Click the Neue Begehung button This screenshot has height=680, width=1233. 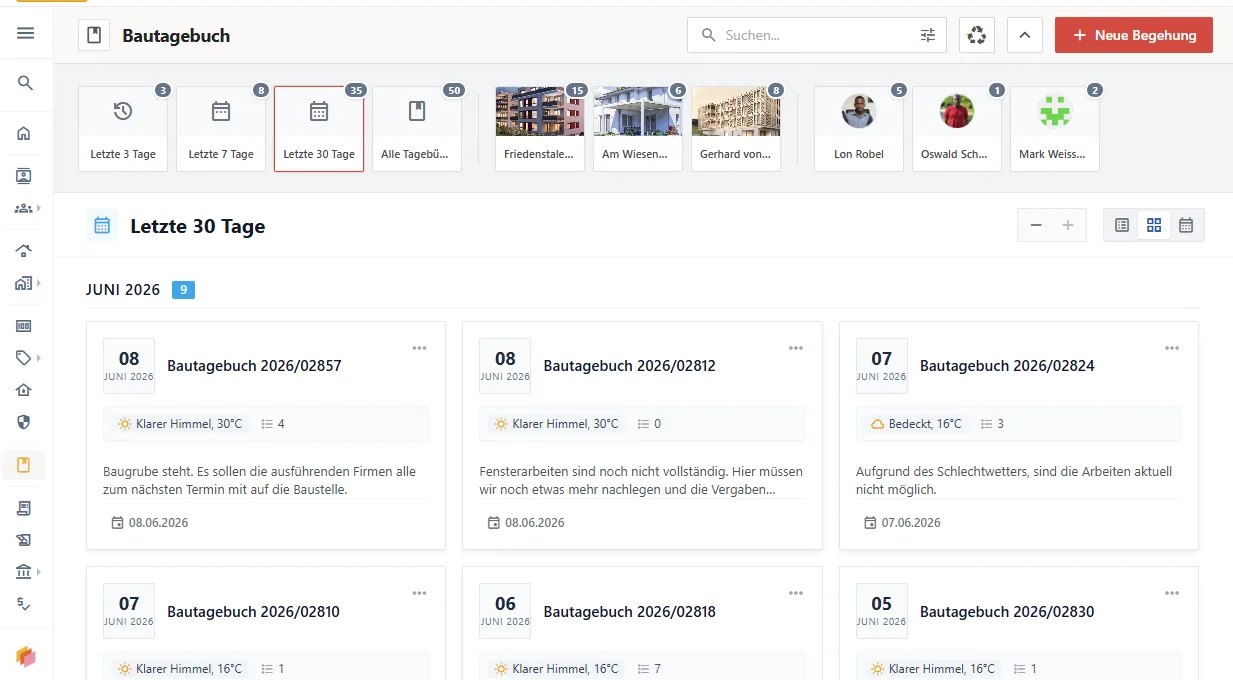(x=1134, y=35)
